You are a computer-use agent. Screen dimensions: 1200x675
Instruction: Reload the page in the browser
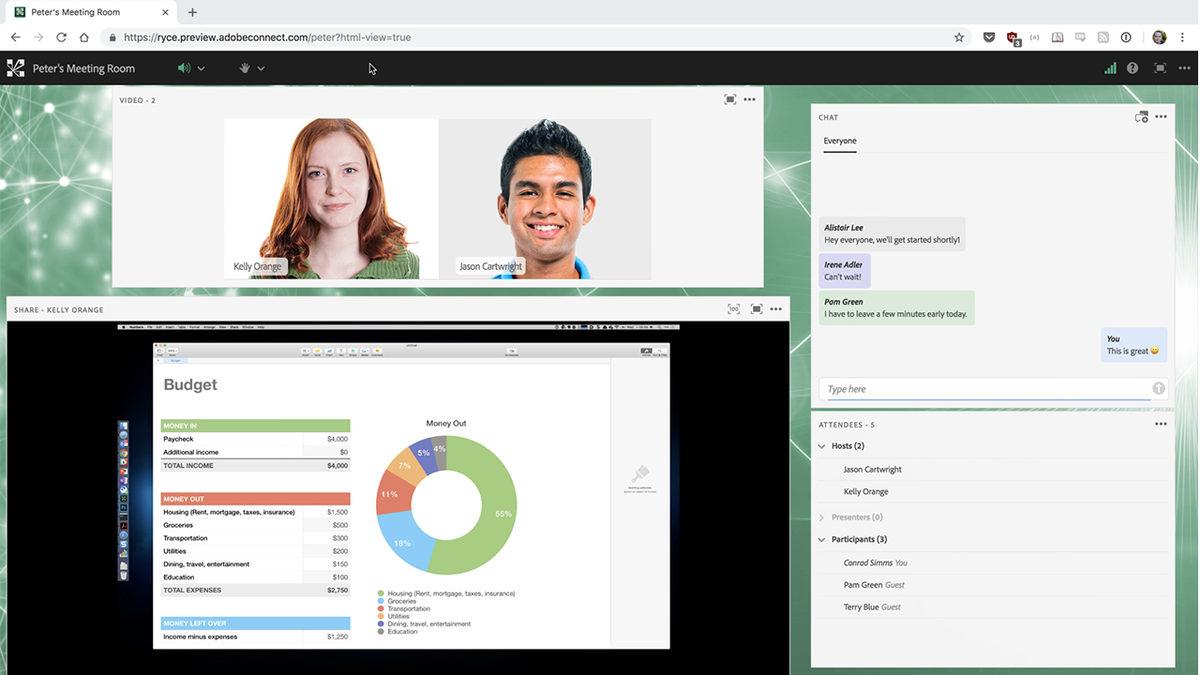(62, 36)
